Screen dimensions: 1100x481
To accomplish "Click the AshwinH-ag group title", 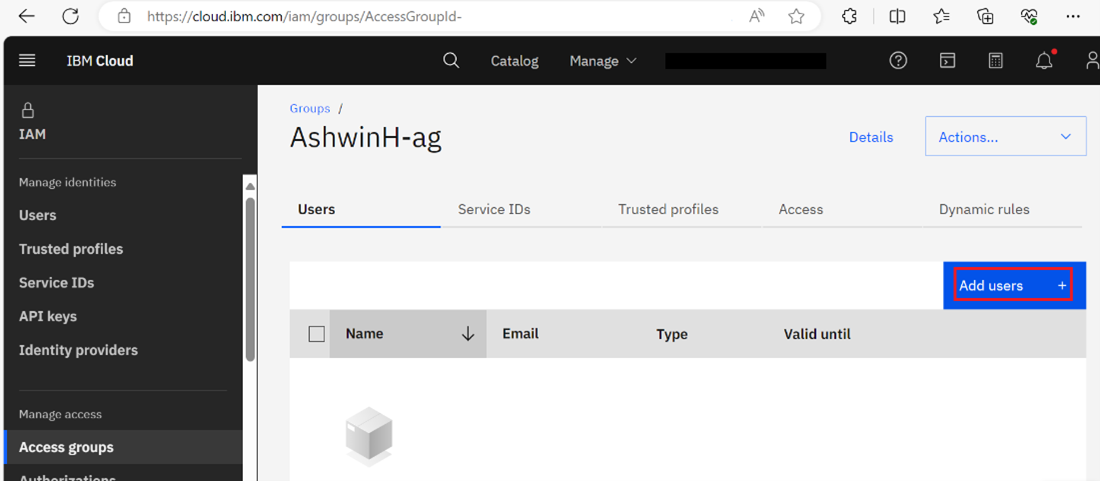I will pyautogui.click(x=365, y=139).
